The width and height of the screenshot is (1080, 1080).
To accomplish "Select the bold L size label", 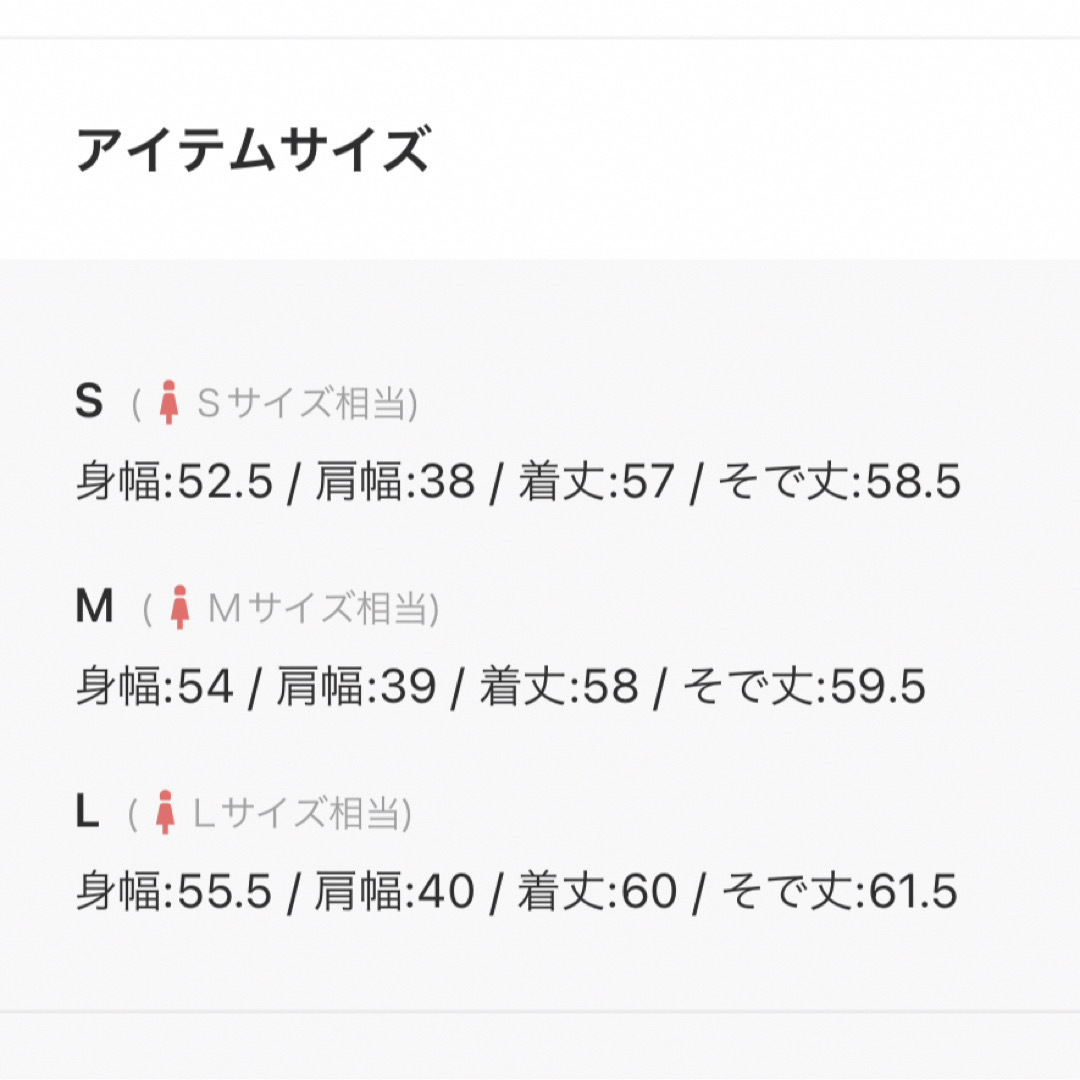I will click(87, 811).
